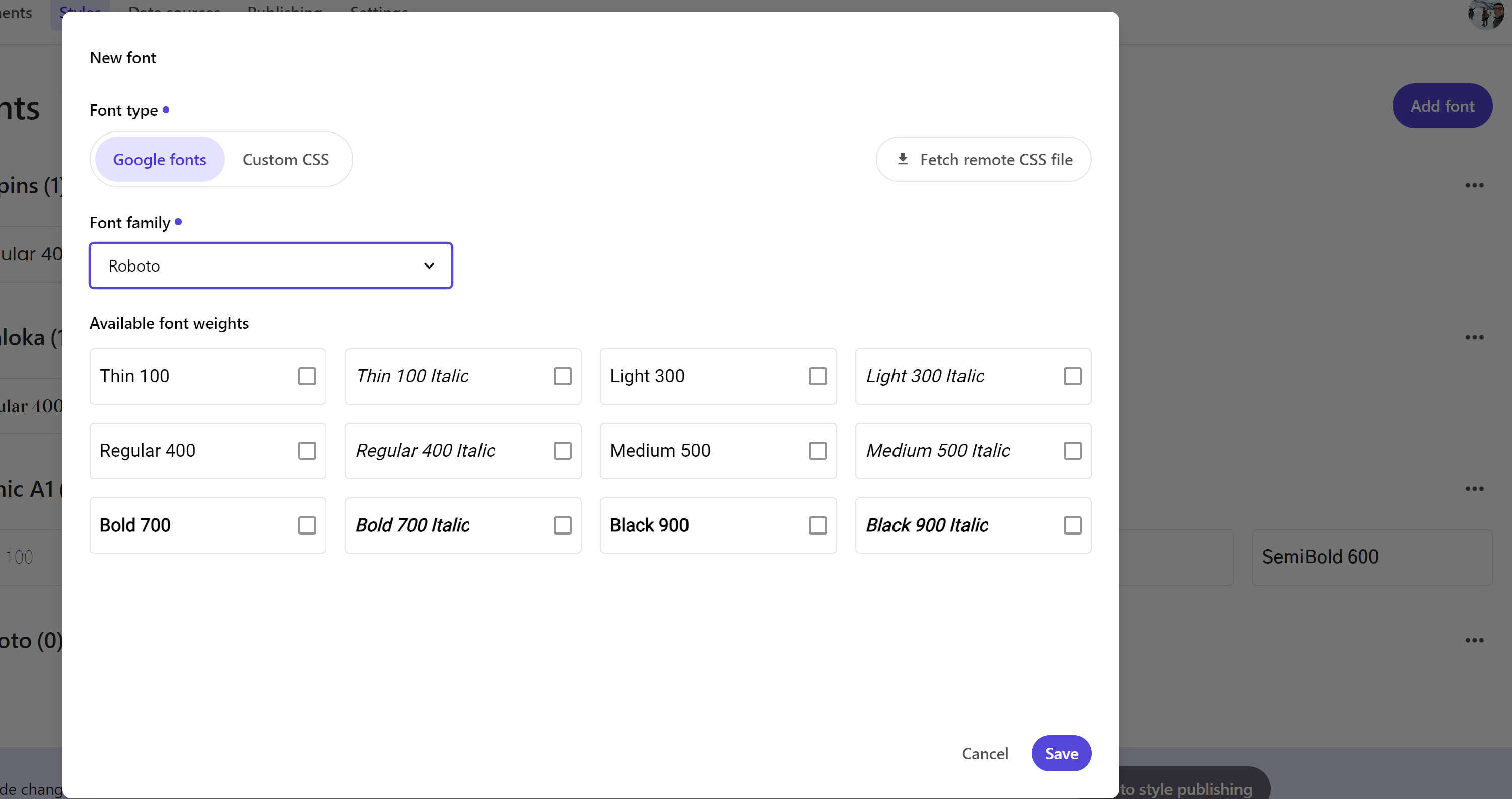
Task: Save the new font
Action: 1061,754
